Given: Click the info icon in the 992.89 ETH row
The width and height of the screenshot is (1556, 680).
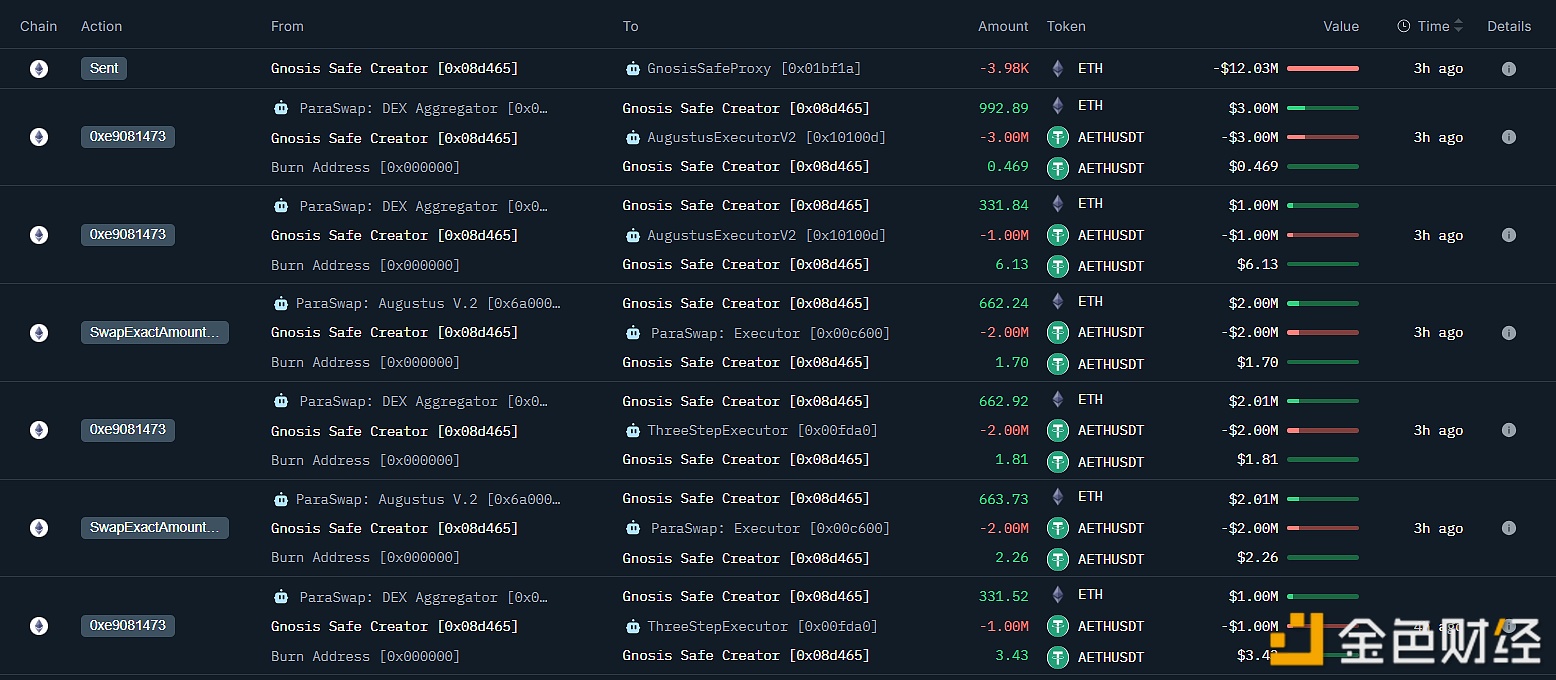Looking at the screenshot, I should pos(1509,137).
